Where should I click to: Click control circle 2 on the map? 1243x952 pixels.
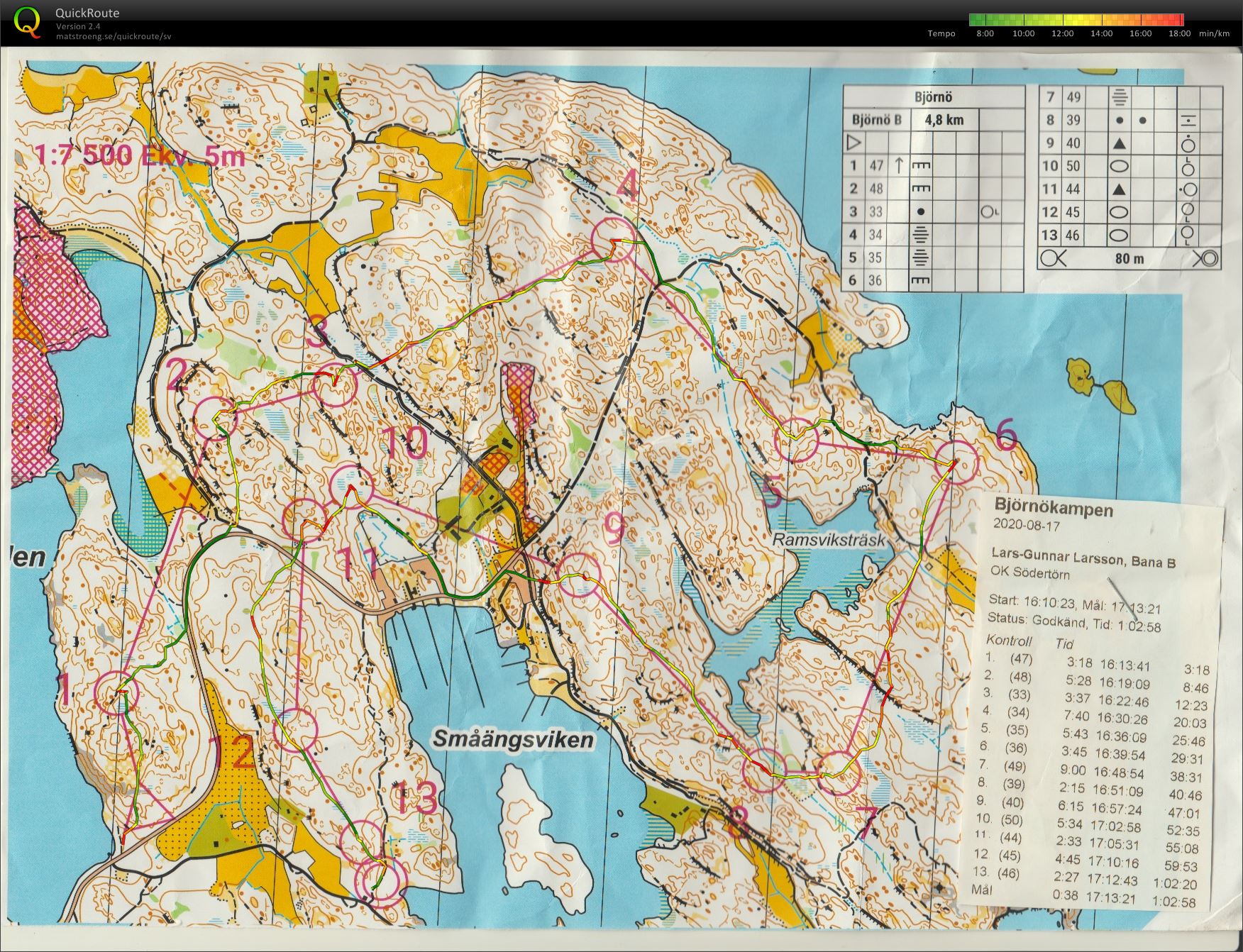tap(214, 419)
